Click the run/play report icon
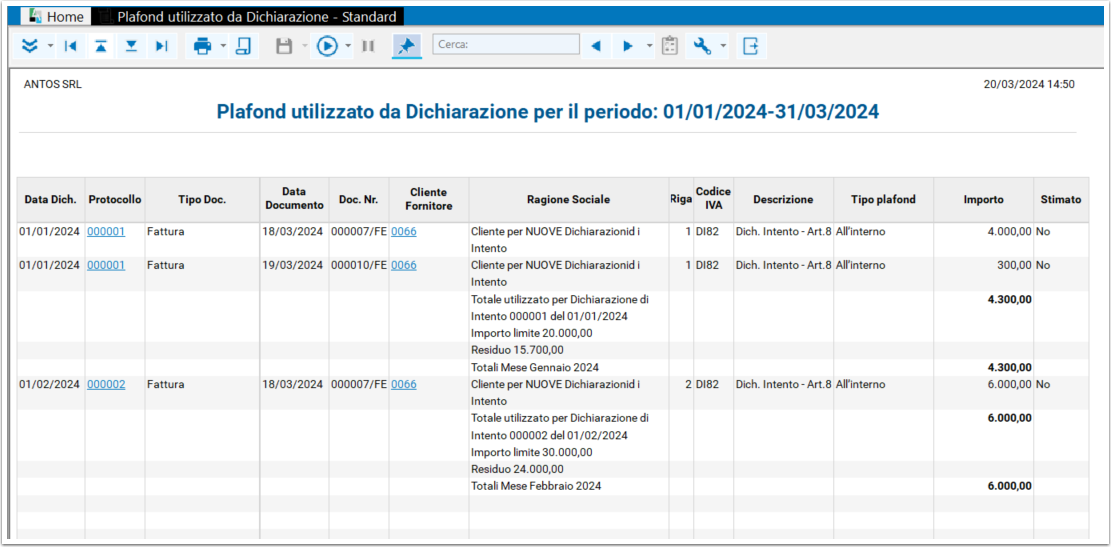1111x547 pixels. coord(327,46)
